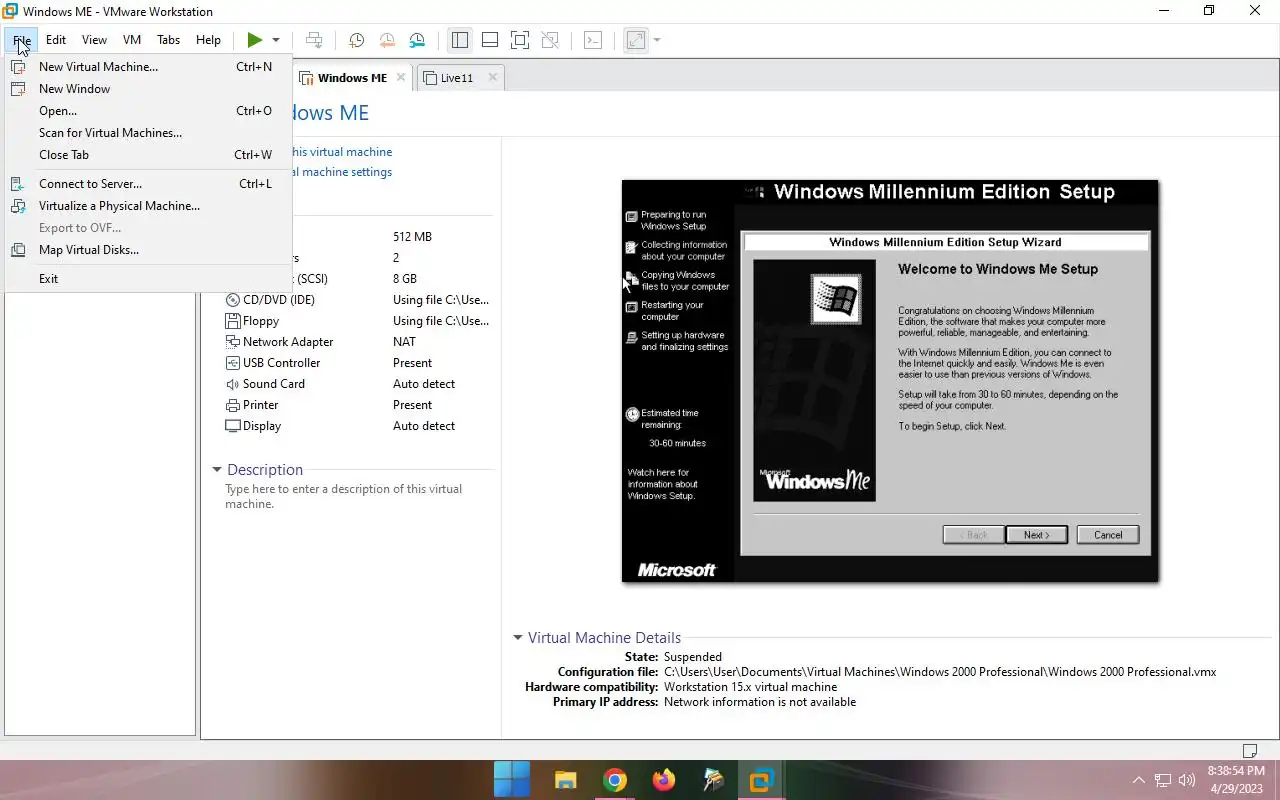The image size is (1280, 800).
Task: Select Close Tab menu entry
Action: pos(148,155)
